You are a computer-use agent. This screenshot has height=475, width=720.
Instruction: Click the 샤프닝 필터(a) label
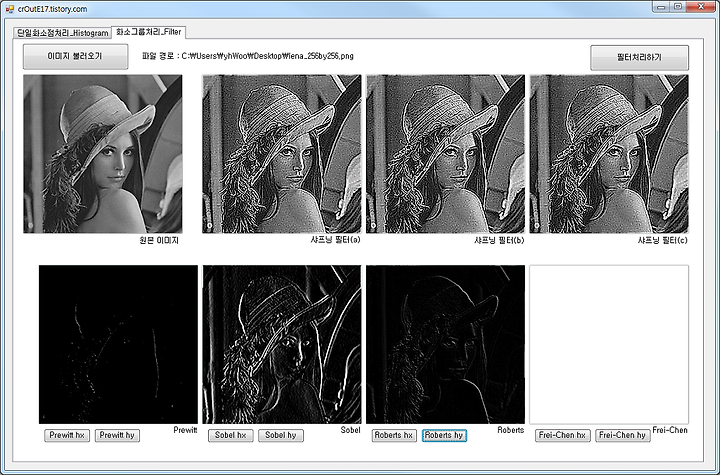336,239
